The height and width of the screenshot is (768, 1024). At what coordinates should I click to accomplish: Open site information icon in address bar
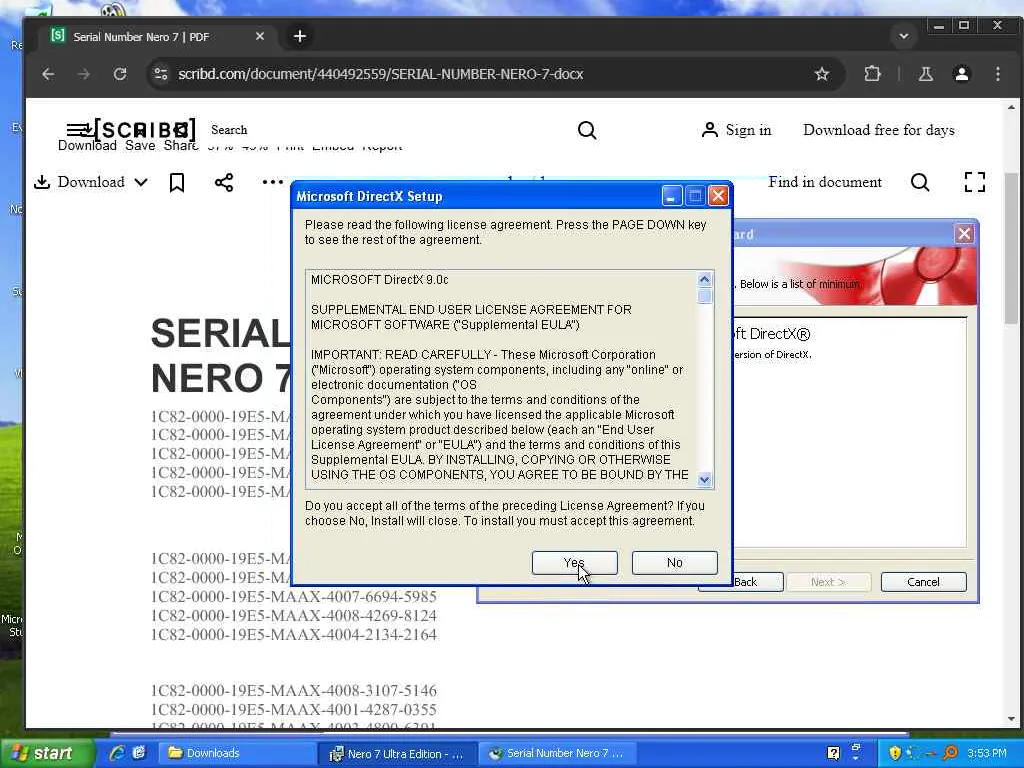[x=161, y=74]
